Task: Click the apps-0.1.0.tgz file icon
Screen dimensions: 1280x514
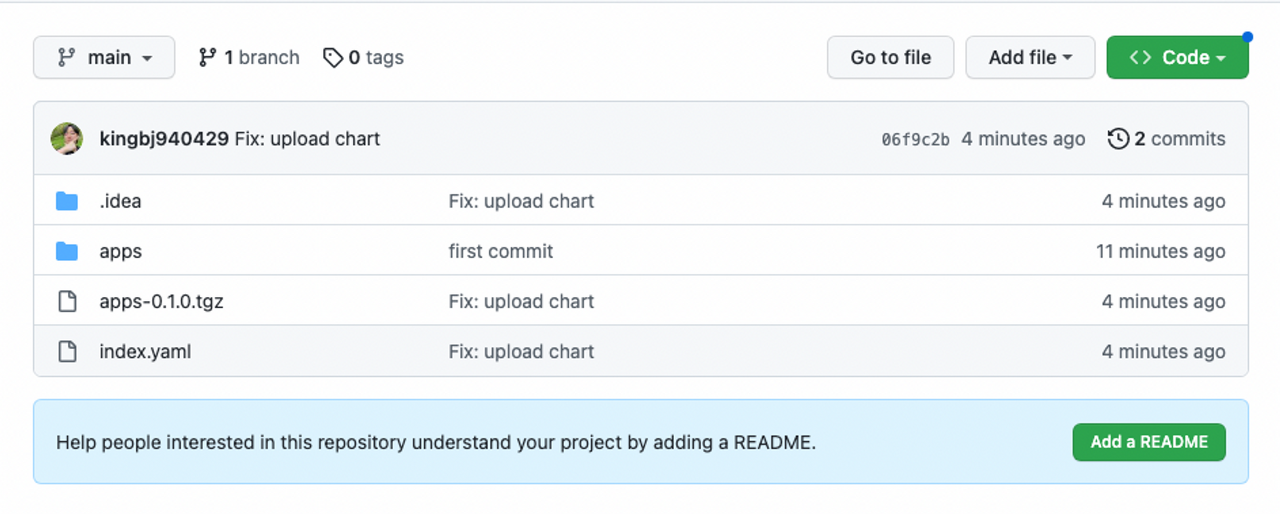Action: tap(67, 301)
